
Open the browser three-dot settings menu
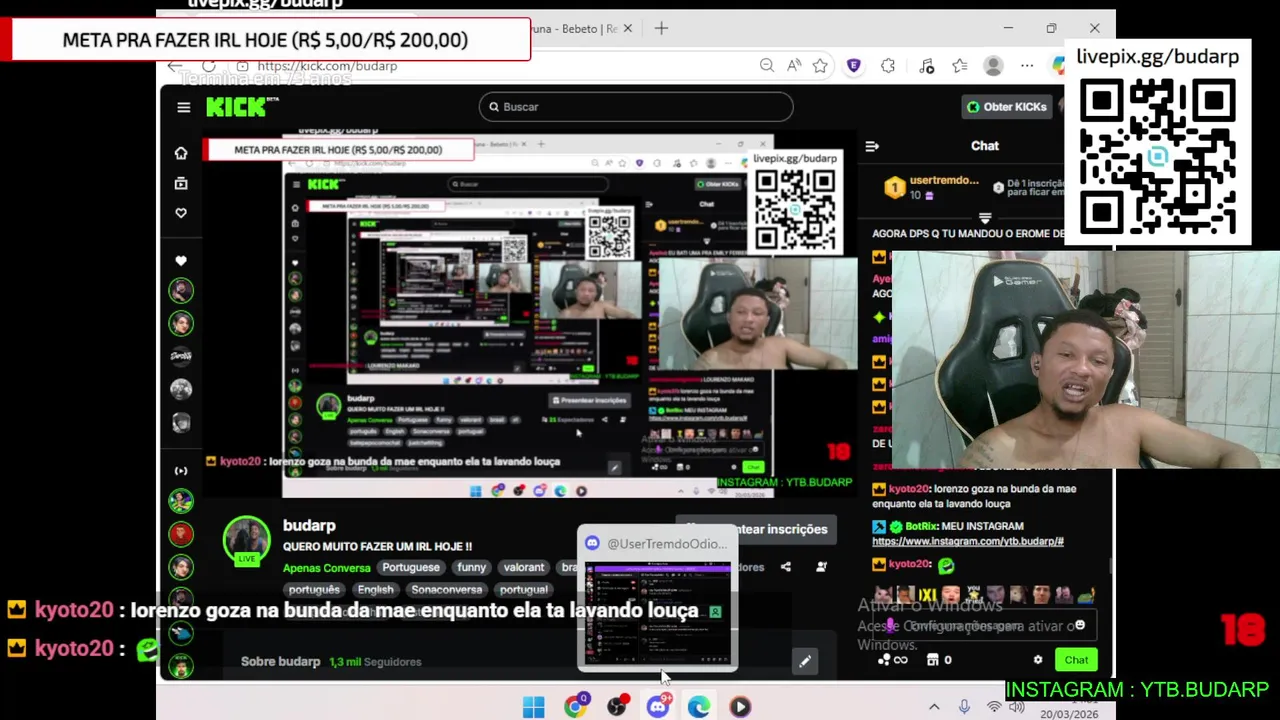click(x=1027, y=66)
